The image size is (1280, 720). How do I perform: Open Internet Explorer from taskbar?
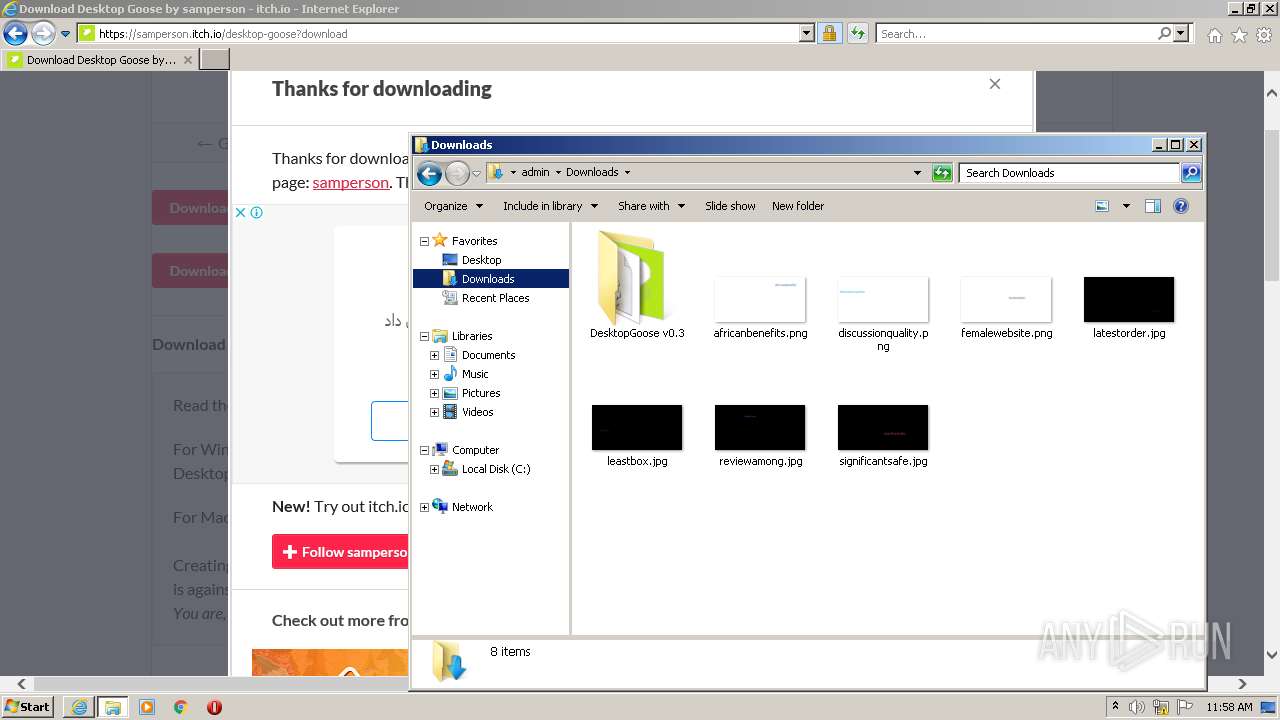click(x=79, y=707)
